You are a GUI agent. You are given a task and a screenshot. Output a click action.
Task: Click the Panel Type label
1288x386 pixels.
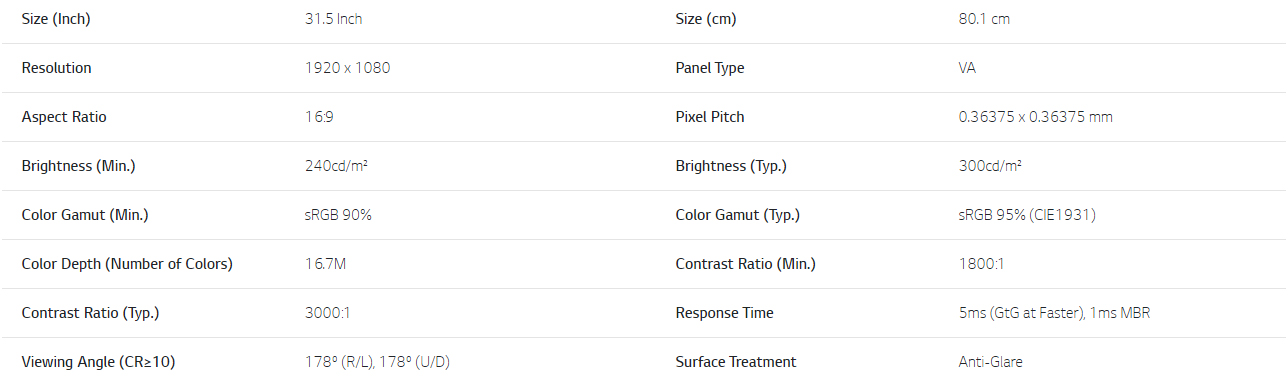[710, 68]
